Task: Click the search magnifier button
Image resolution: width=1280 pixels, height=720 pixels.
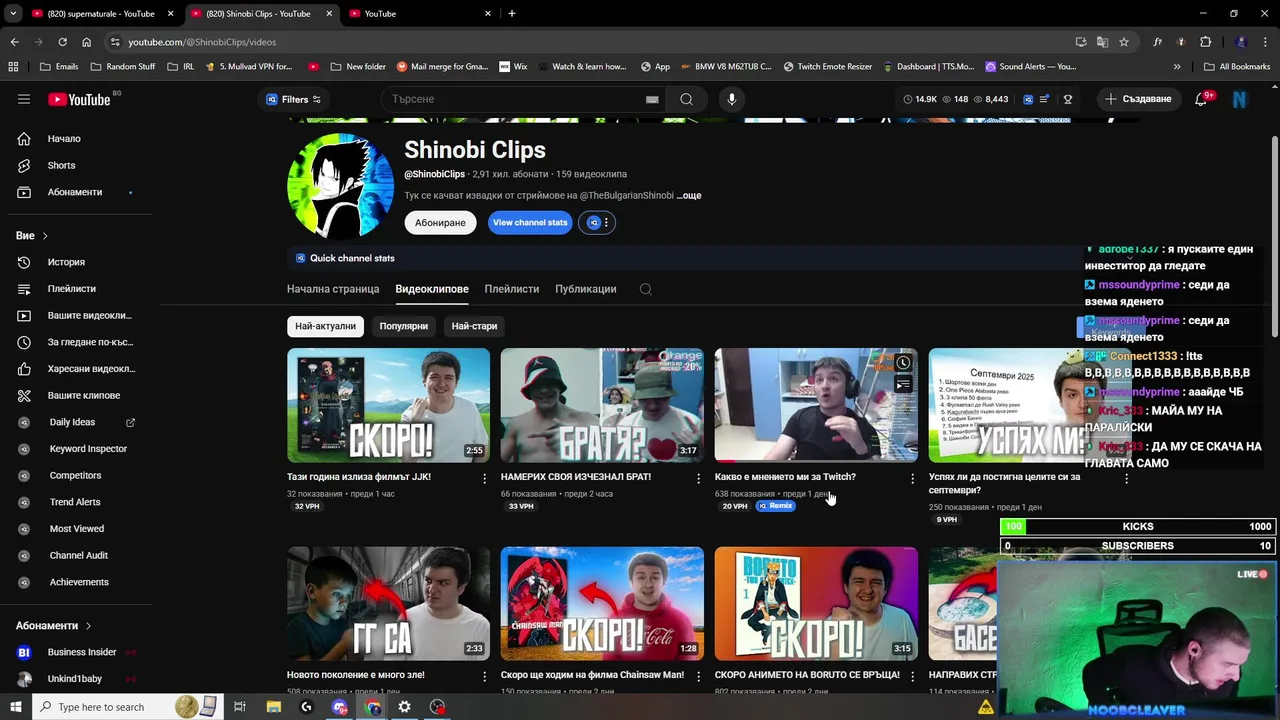Action: (x=686, y=99)
